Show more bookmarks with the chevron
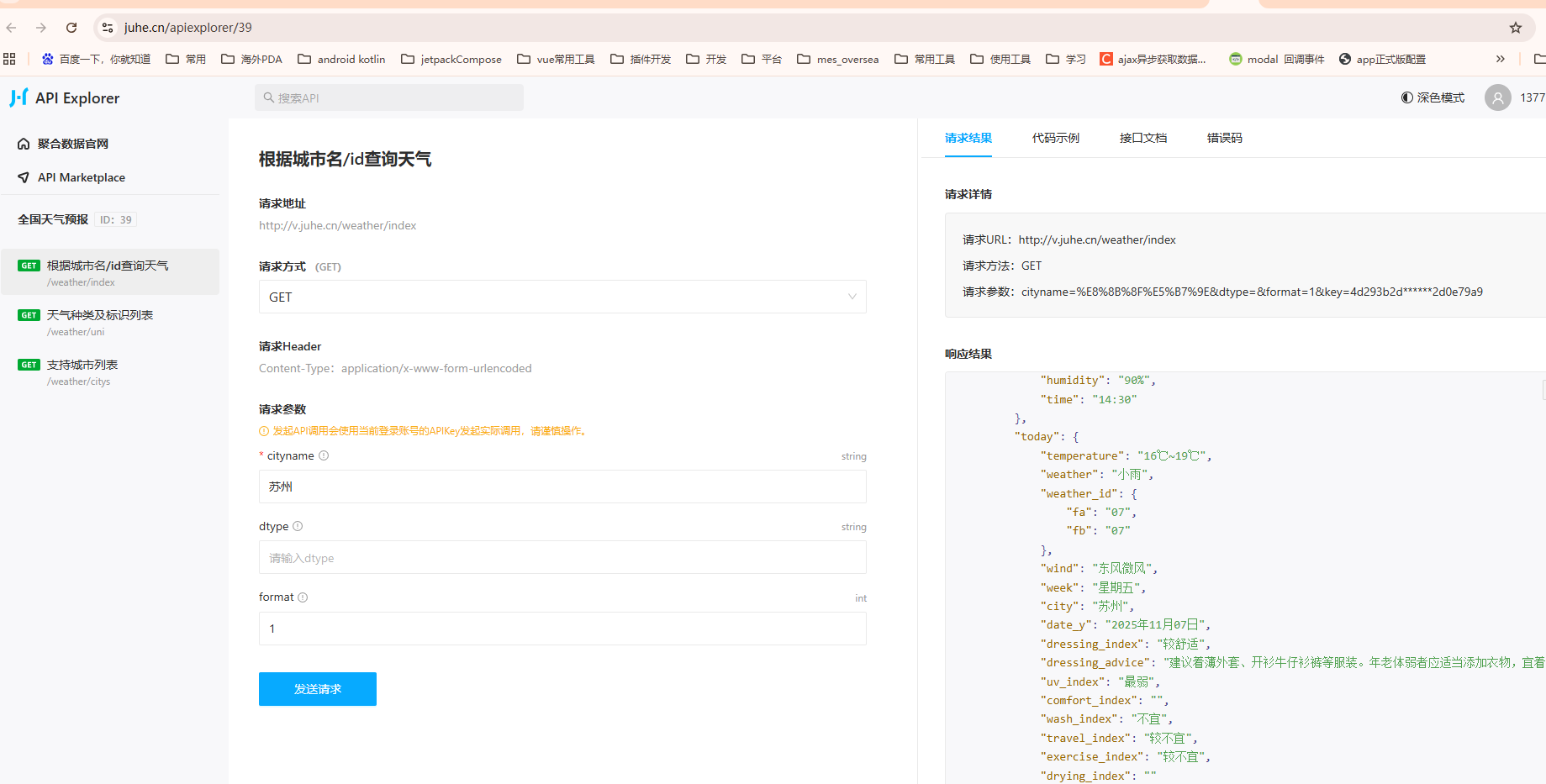Image resolution: width=1546 pixels, height=784 pixels. 1501,59
